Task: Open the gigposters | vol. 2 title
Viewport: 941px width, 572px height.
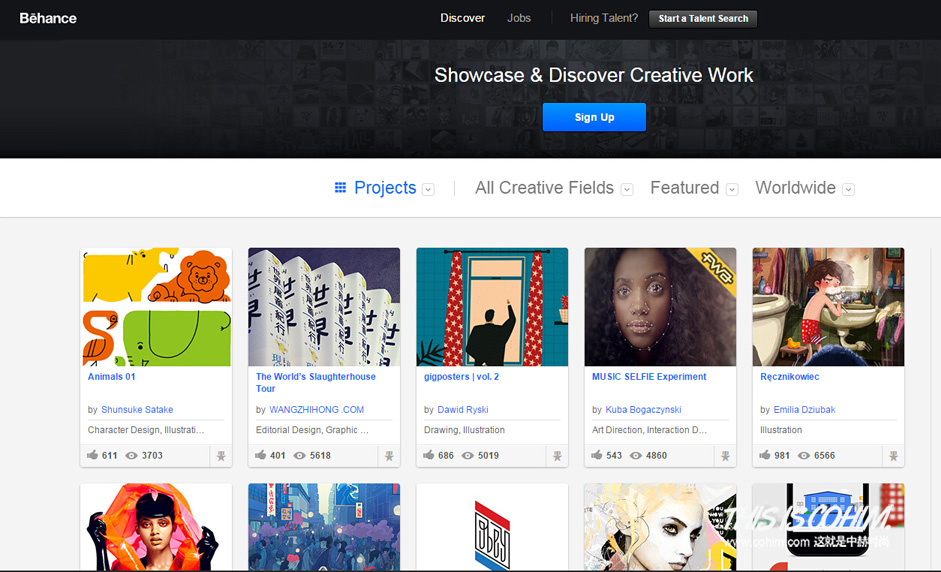Action: (x=461, y=377)
